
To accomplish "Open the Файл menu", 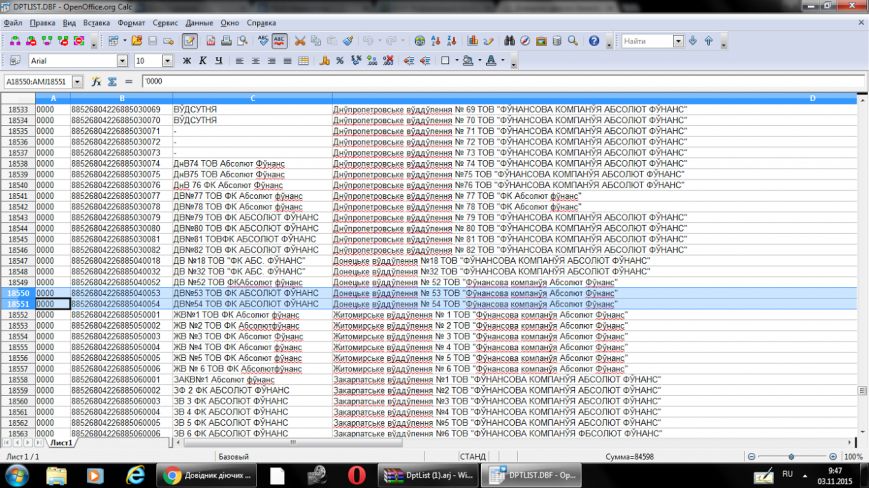I will [x=13, y=23].
